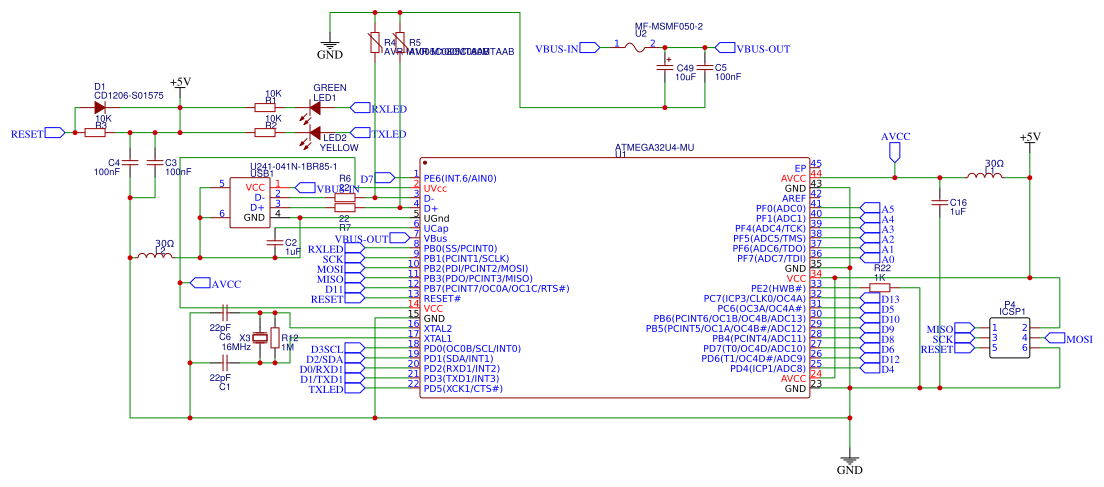Pick capacitor C1 22pF symbol

pos(225,363)
